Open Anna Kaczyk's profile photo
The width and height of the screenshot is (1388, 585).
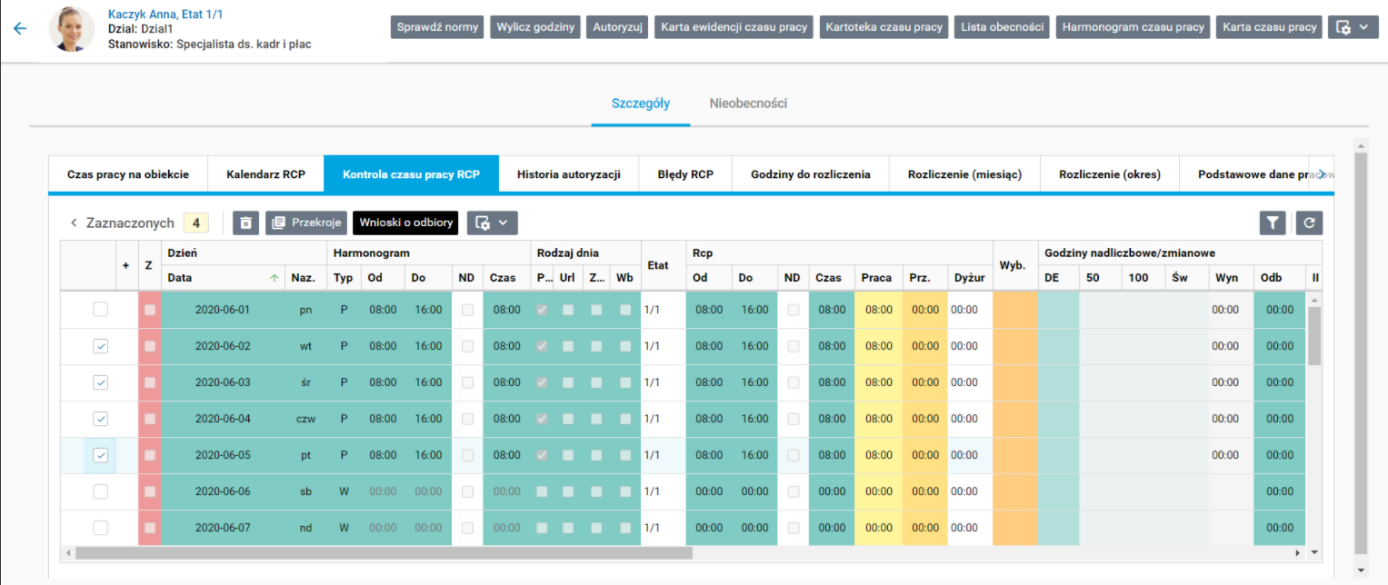pos(72,30)
